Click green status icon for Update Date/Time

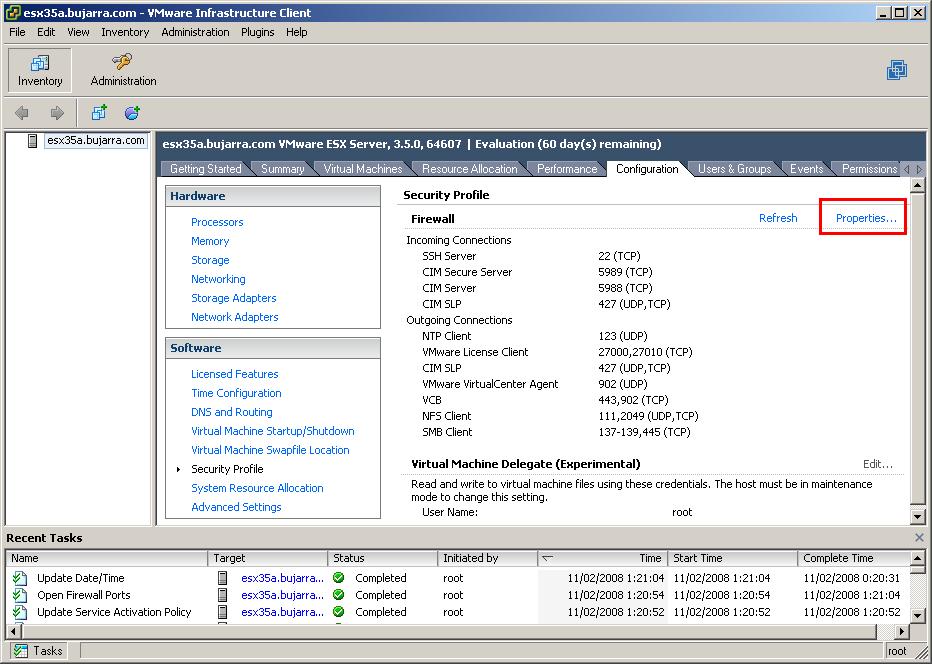coord(339,578)
